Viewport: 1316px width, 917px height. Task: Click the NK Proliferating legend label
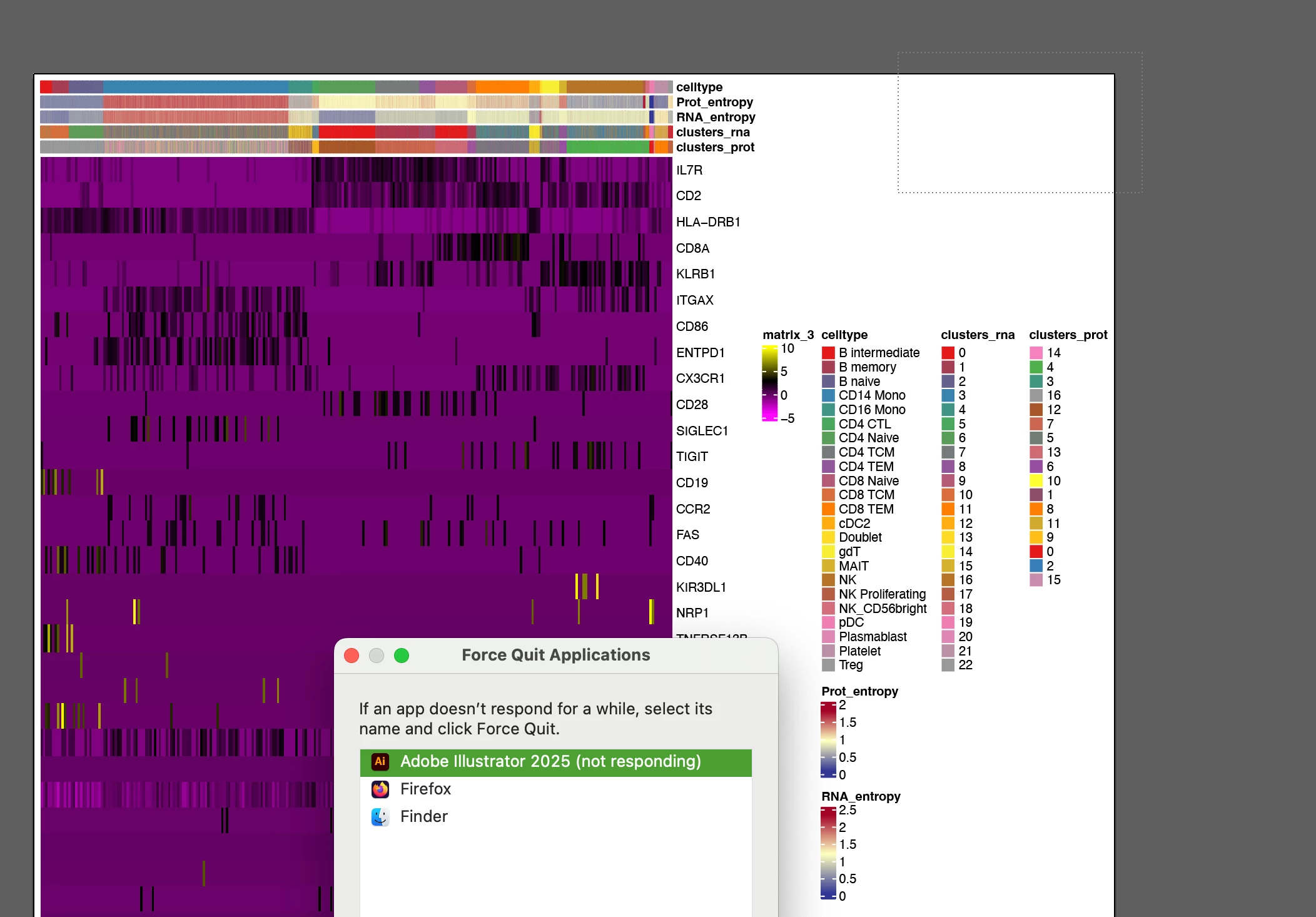tap(882, 594)
